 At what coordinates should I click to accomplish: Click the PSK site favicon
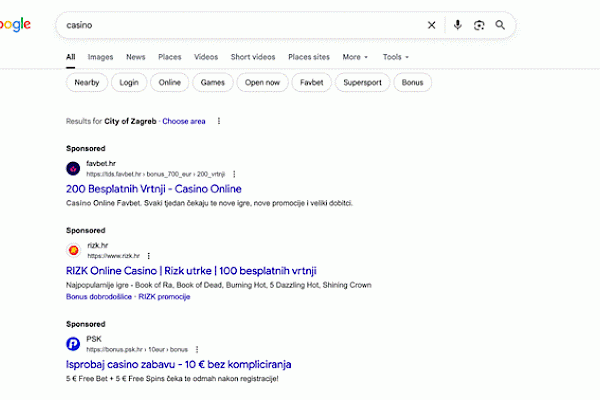point(73,343)
